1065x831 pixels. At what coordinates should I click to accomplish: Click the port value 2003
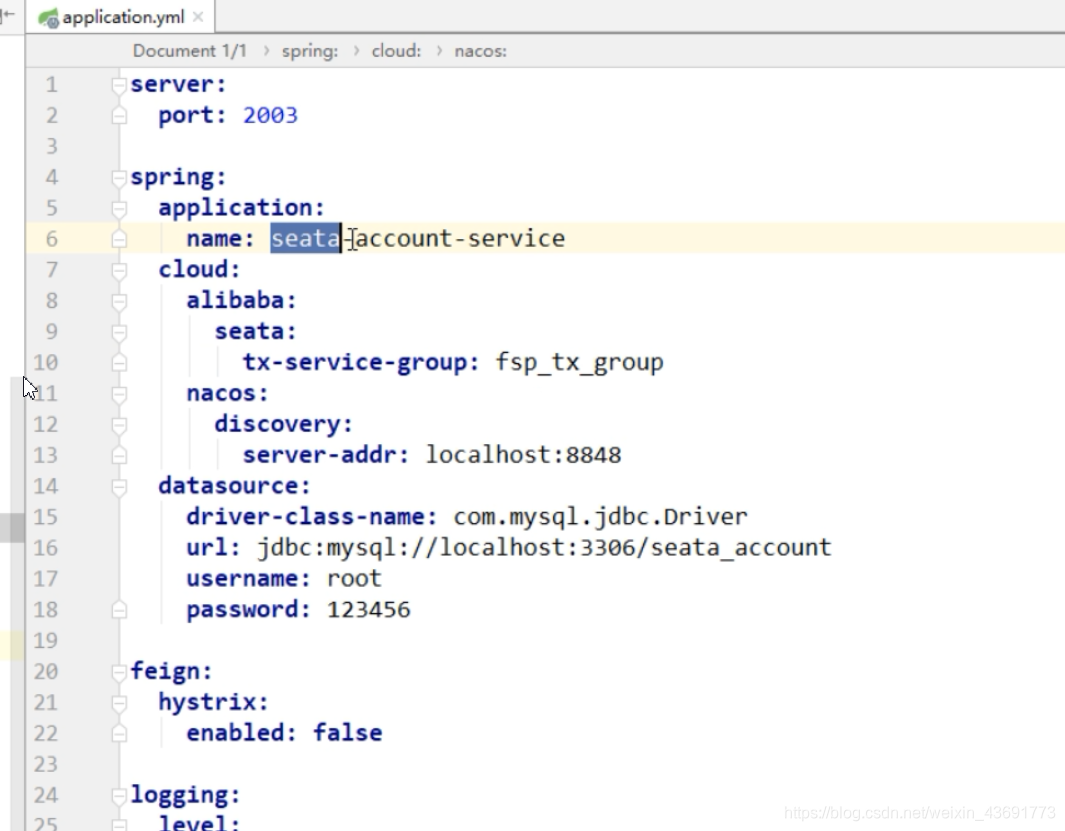(x=270, y=116)
